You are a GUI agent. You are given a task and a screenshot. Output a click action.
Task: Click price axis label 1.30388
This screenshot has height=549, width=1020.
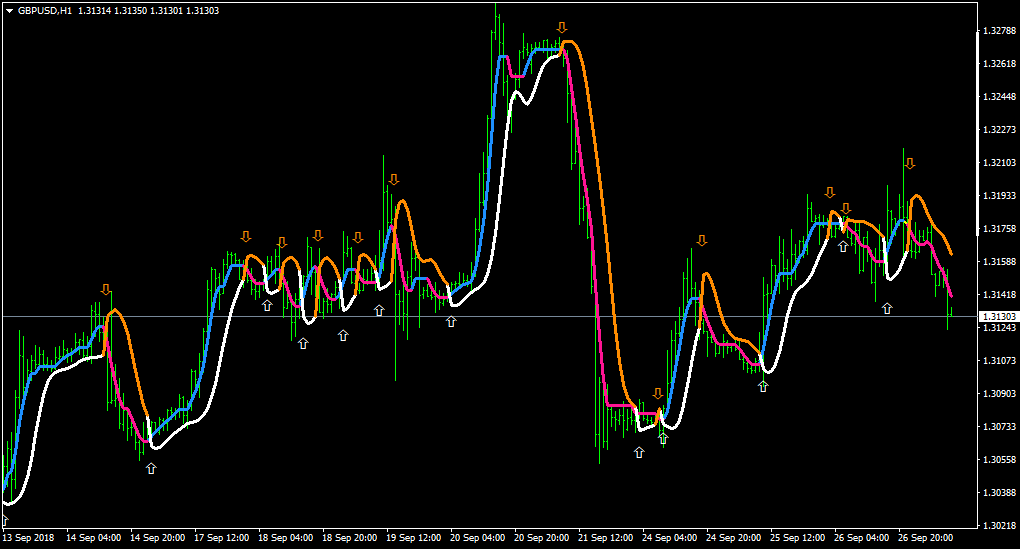tap(1000, 492)
